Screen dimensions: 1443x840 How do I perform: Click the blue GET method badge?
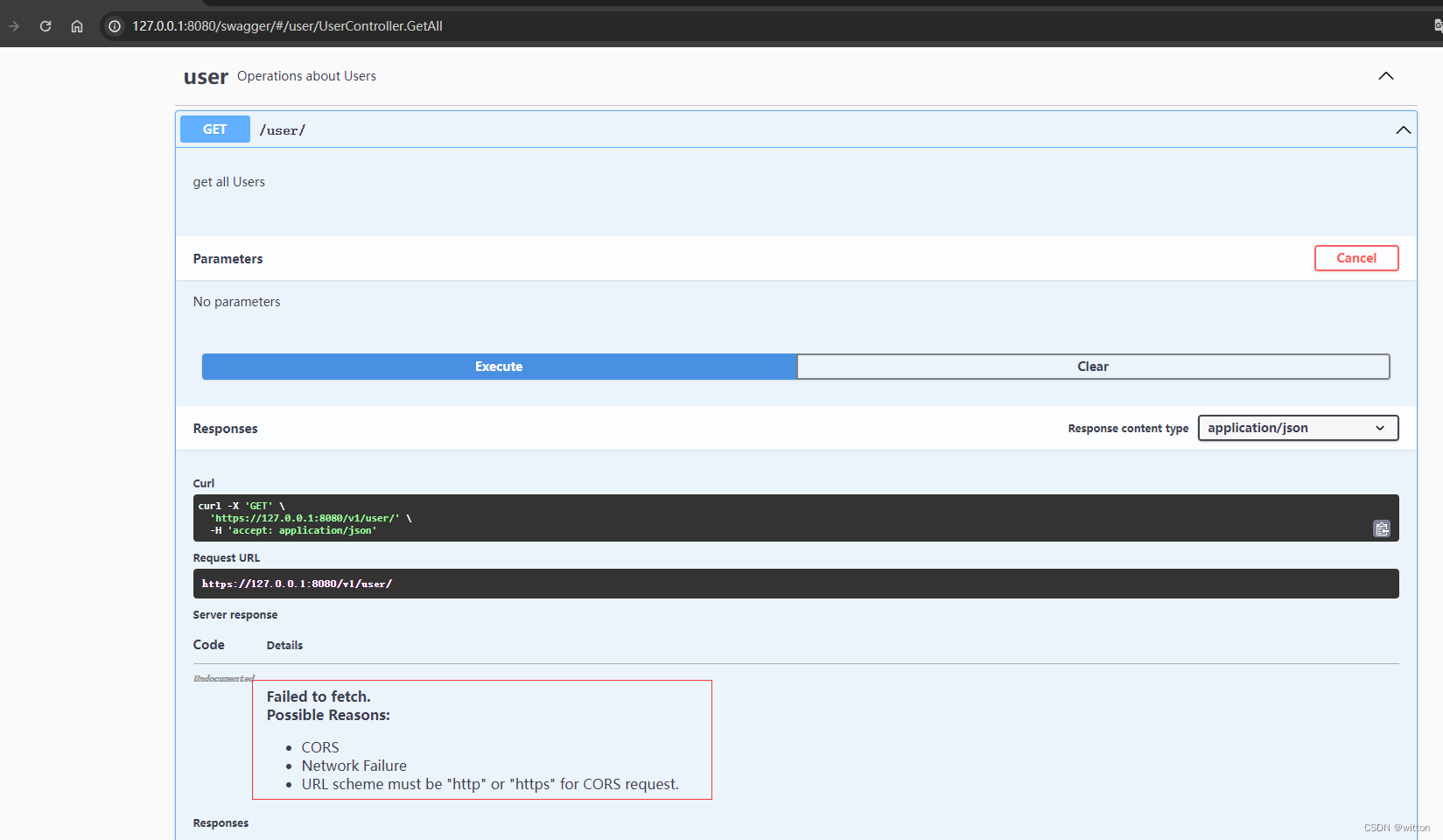click(215, 129)
